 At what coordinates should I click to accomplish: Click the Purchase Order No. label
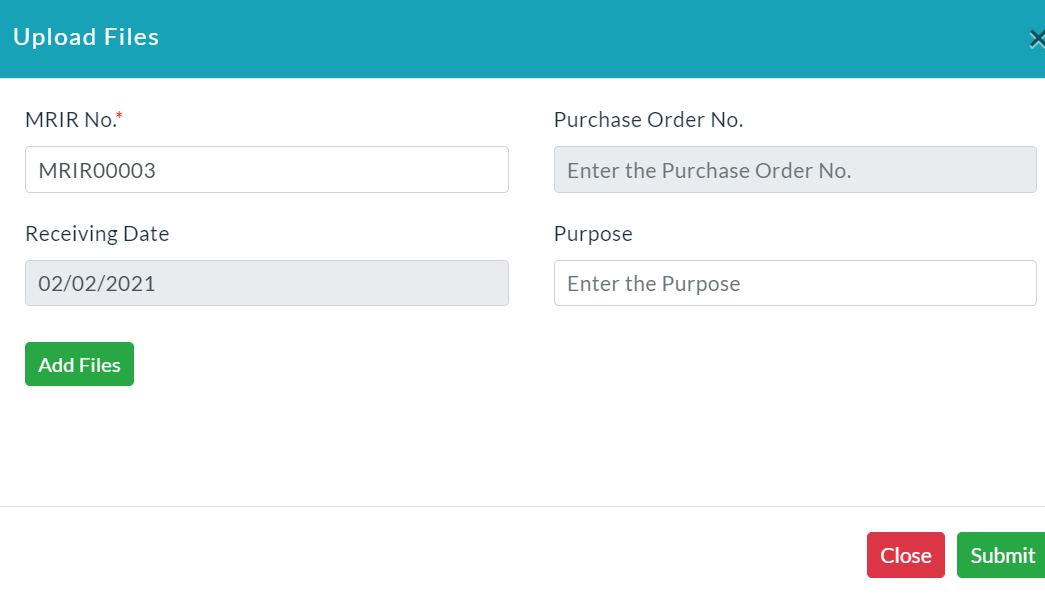click(648, 120)
